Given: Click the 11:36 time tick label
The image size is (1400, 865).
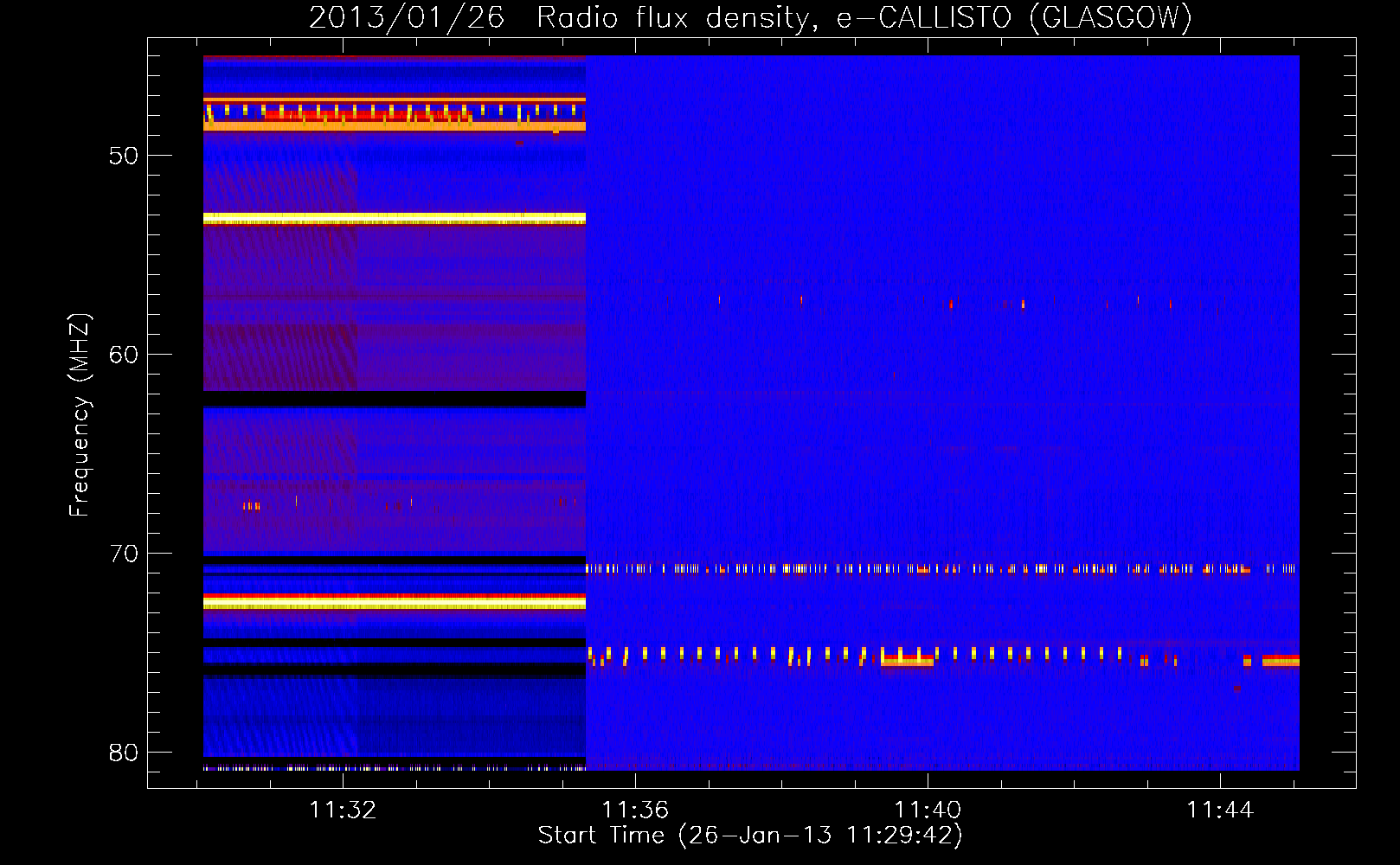Looking at the screenshot, I should pyautogui.click(x=635, y=810).
